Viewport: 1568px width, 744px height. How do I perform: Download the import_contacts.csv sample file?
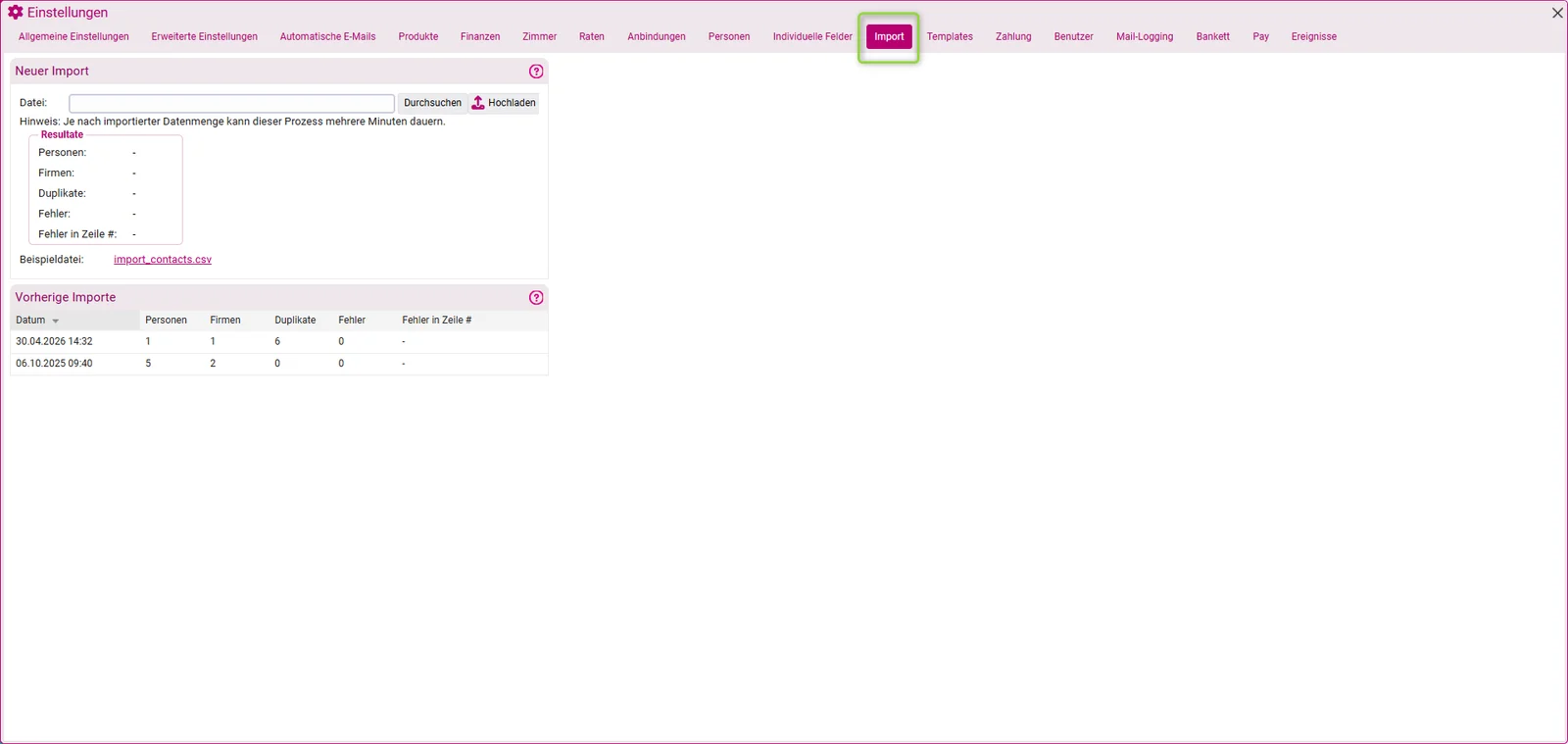pos(163,260)
